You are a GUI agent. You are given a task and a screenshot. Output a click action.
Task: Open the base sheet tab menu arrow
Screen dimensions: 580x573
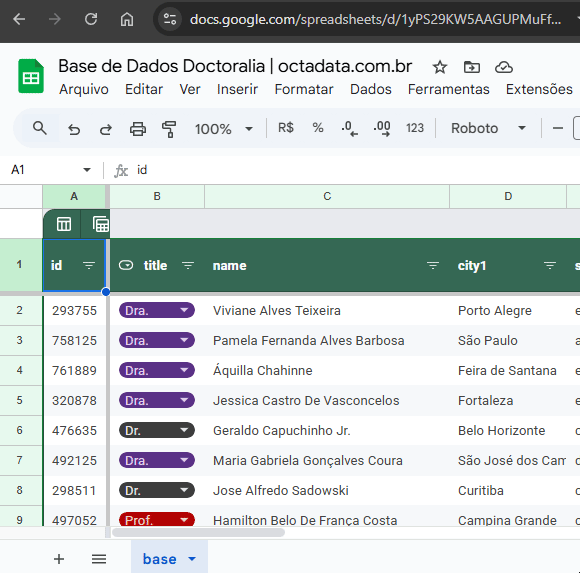coord(192,559)
